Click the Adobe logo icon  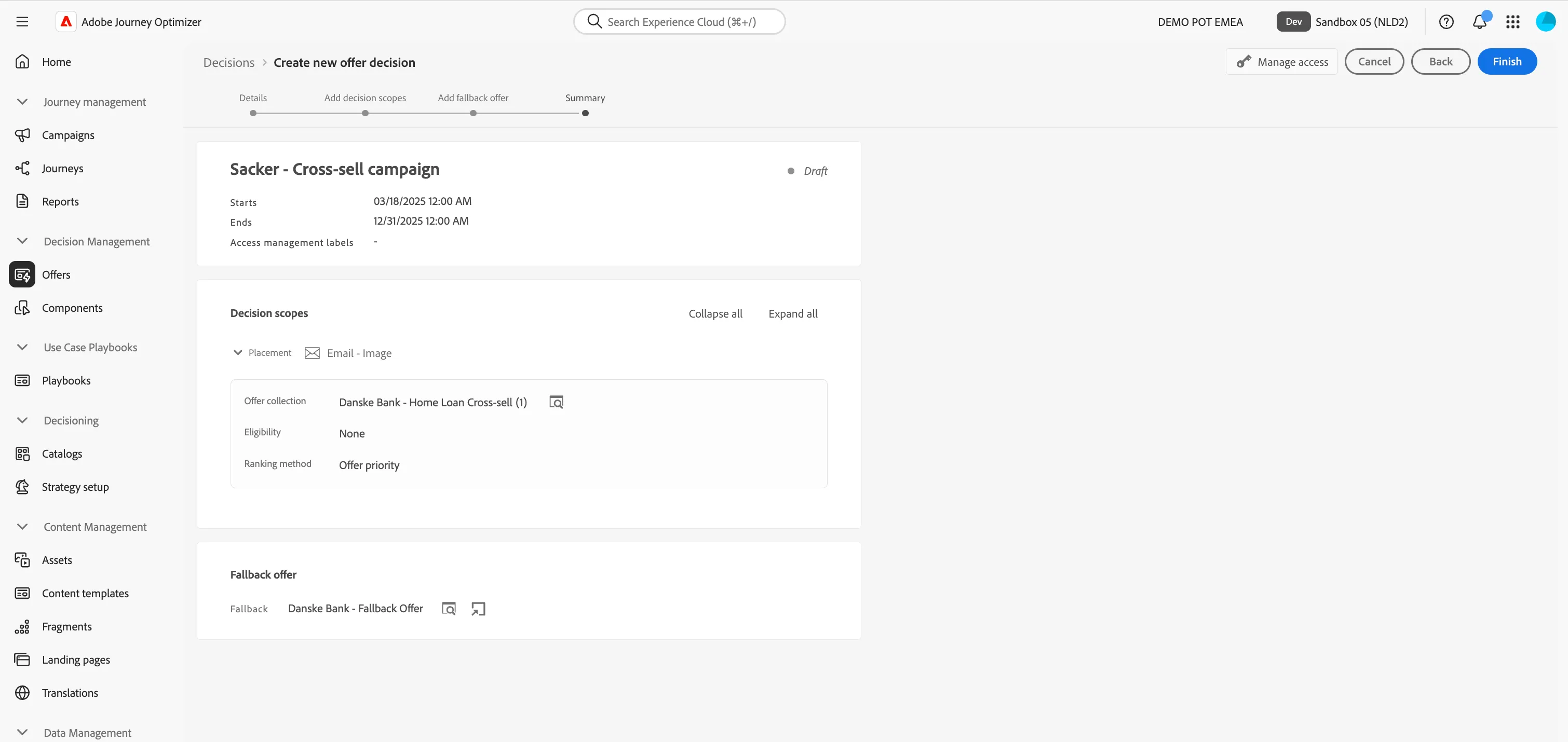point(66,22)
